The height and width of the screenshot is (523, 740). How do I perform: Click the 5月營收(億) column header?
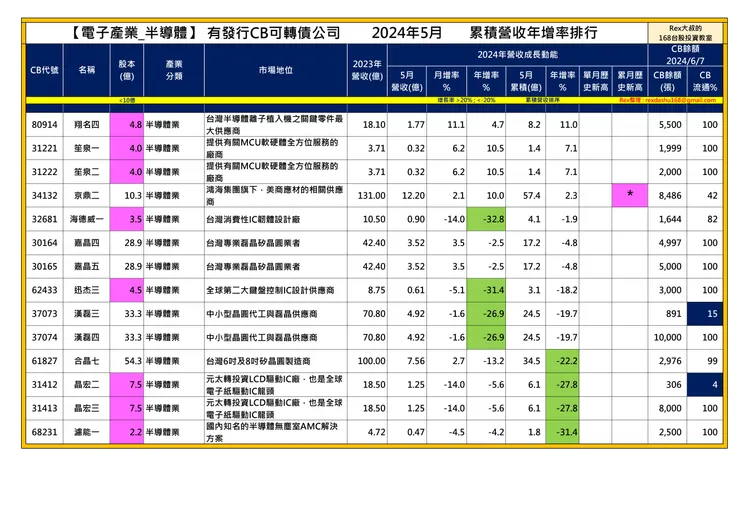tap(407, 81)
